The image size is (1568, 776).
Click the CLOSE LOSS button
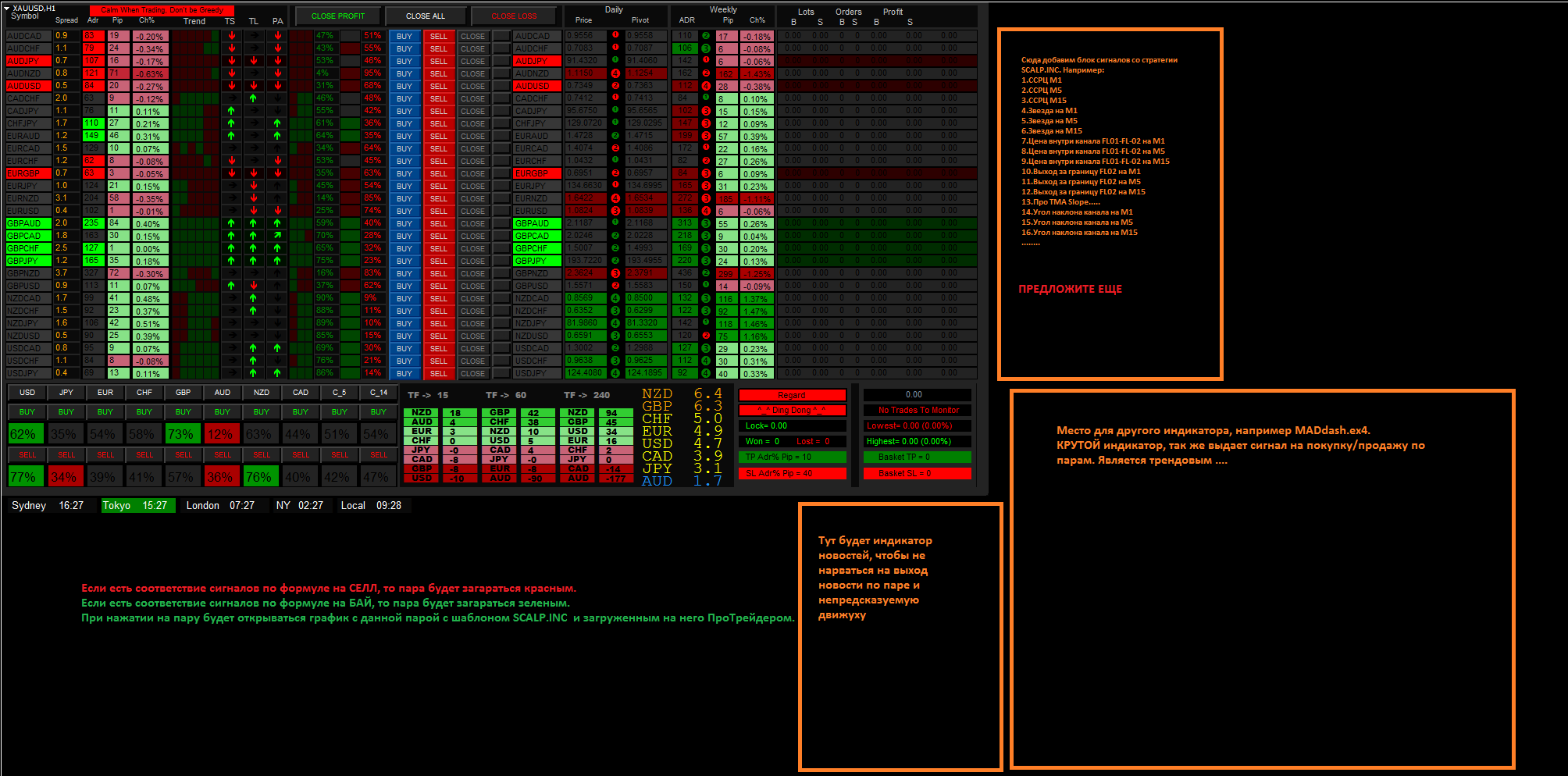[x=514, y=16]
